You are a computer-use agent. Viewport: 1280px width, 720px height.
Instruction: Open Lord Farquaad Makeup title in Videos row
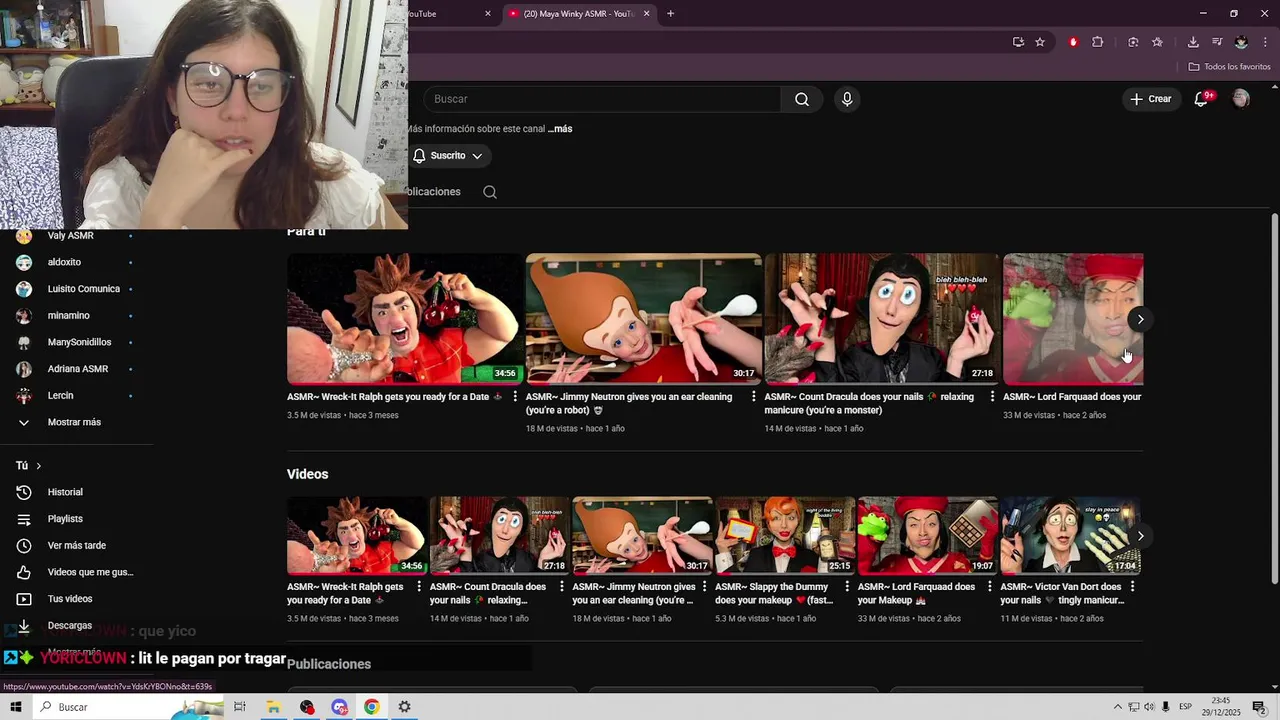[x=916, y=594]
